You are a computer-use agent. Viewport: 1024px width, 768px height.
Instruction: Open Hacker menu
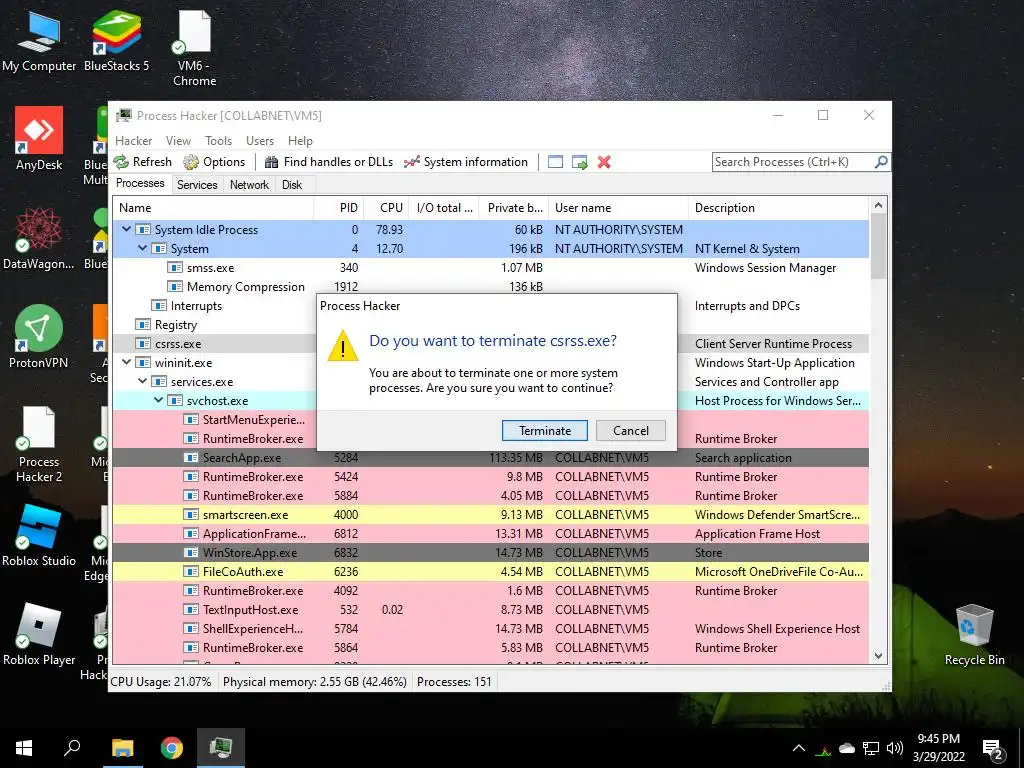click(134, 140)
